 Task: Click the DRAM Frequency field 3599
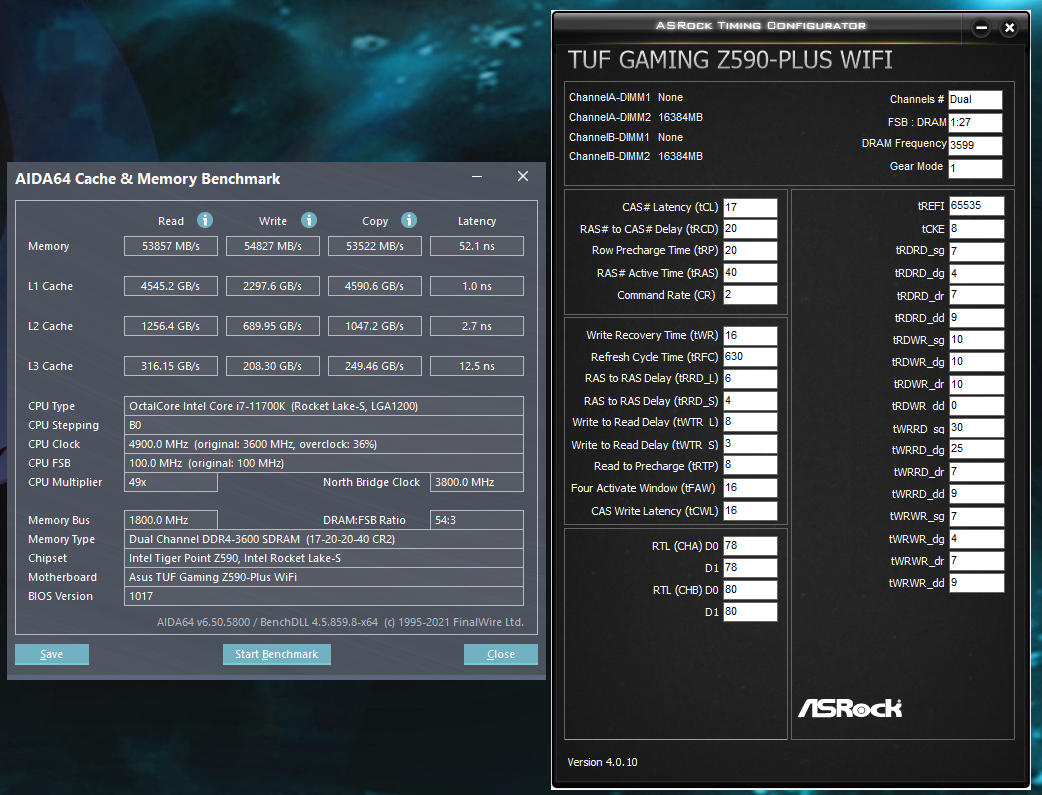click(975, 145)
